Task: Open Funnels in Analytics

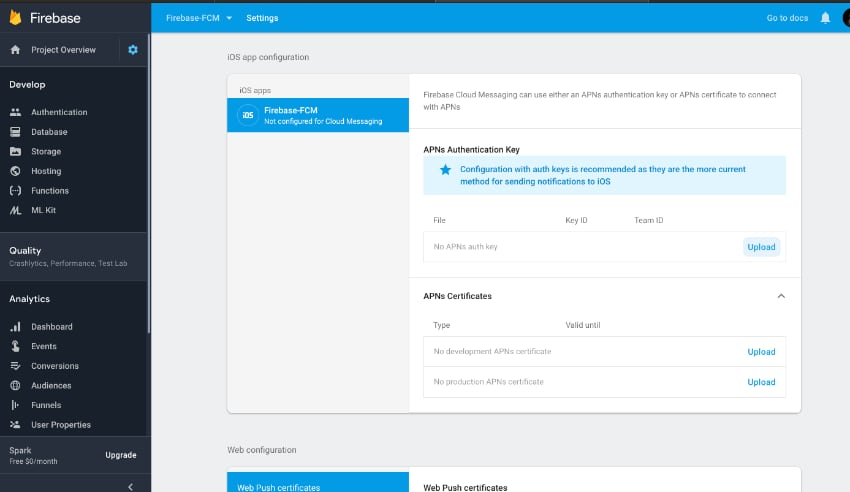Action: 46,405
